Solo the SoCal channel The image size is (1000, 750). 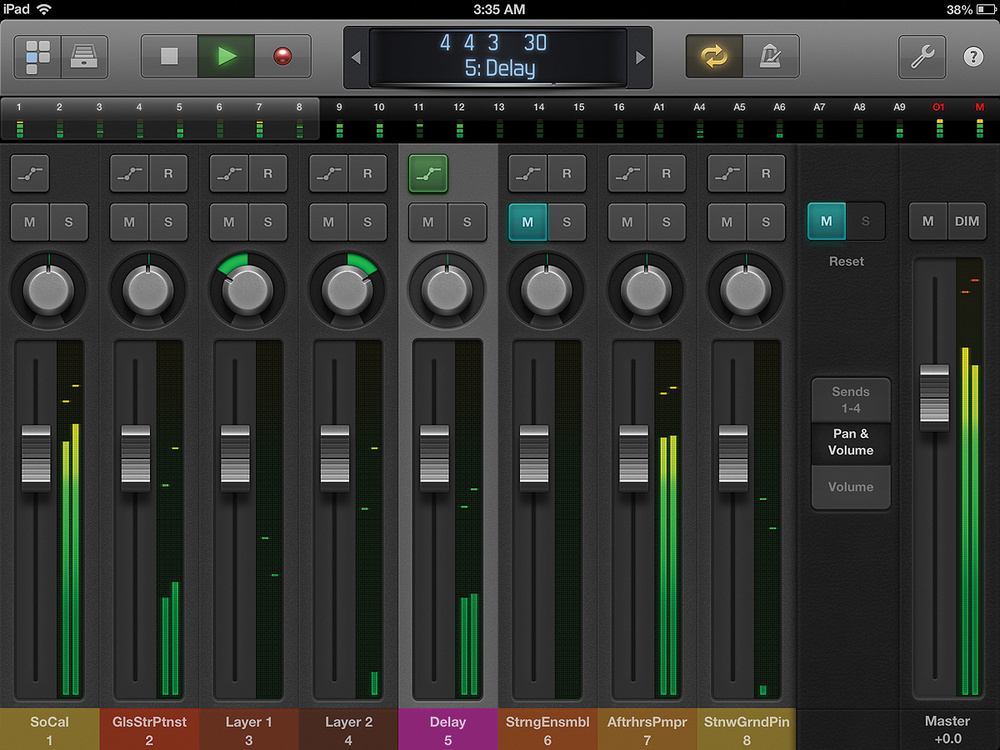69,222
